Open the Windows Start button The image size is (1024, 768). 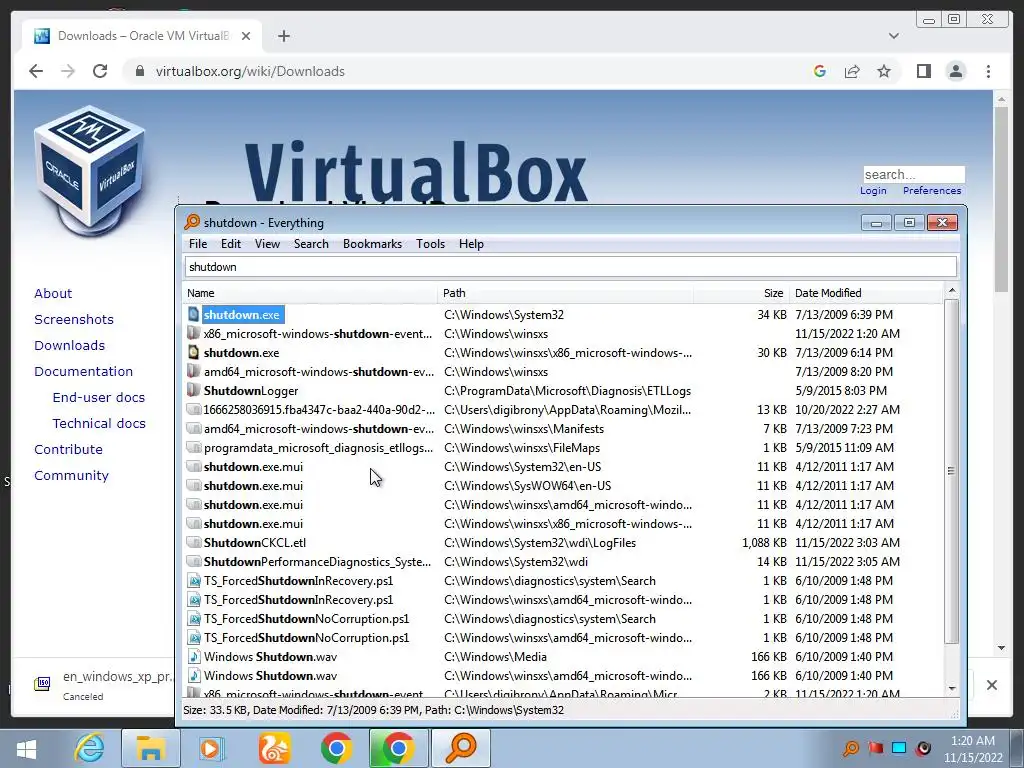click(26, 749)
